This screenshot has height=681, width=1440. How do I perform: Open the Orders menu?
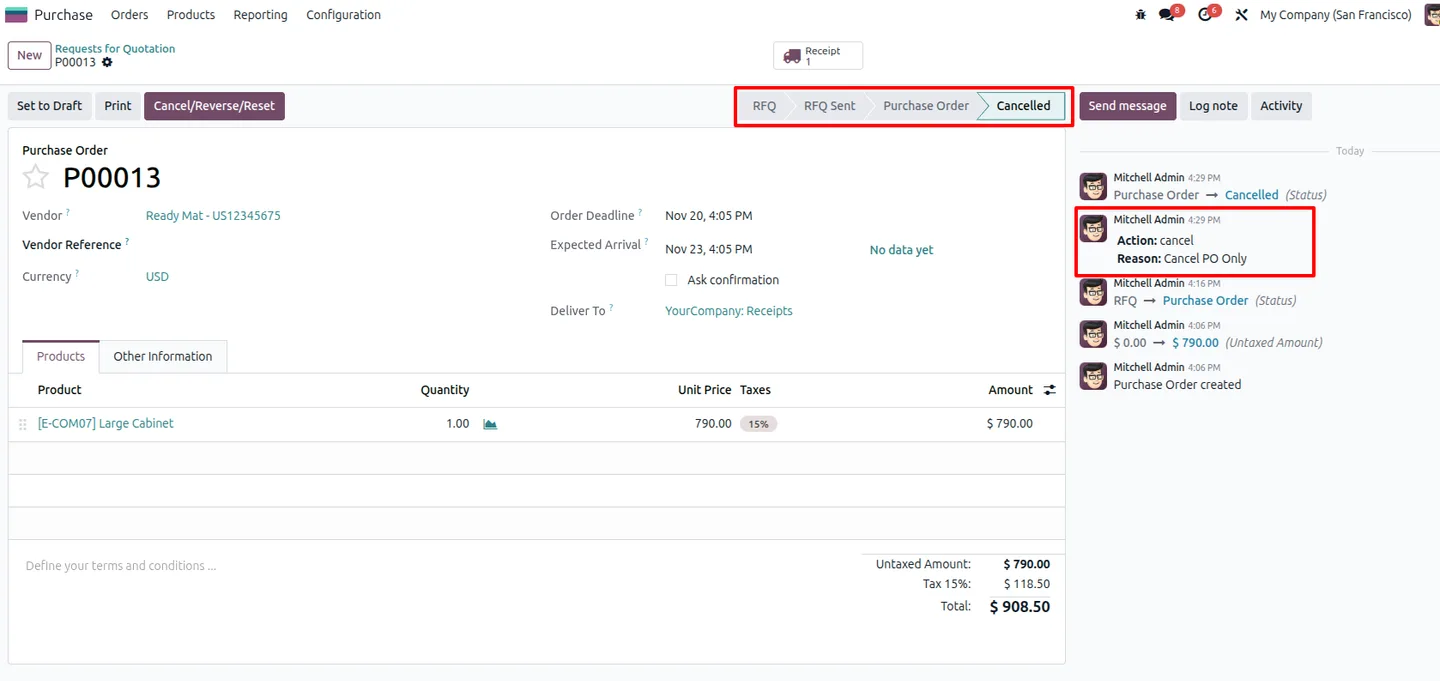pyautogui.click(x=130, y=15)
